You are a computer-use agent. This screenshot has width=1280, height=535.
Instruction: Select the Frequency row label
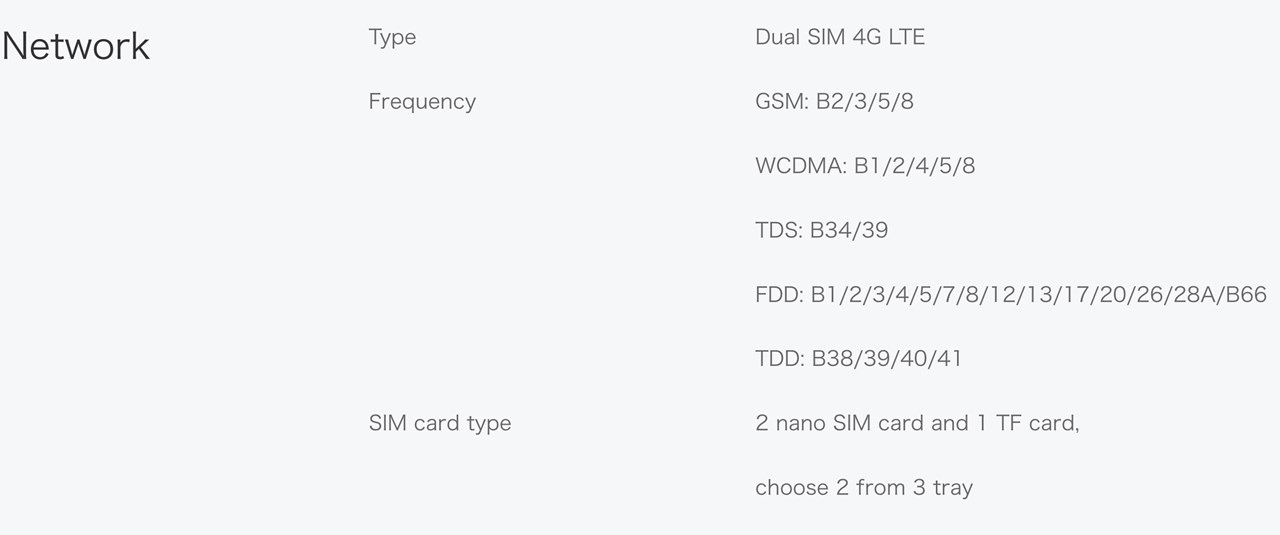(x=422, y=101)
